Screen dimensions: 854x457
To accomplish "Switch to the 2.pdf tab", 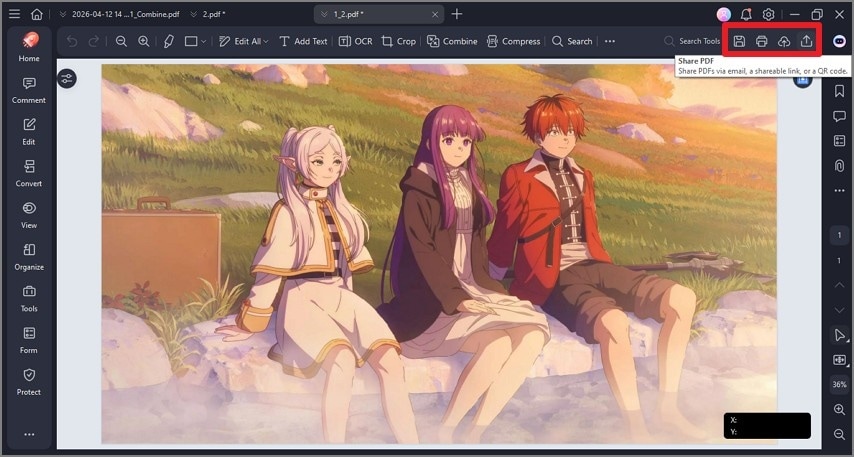I will pos(208,14).
